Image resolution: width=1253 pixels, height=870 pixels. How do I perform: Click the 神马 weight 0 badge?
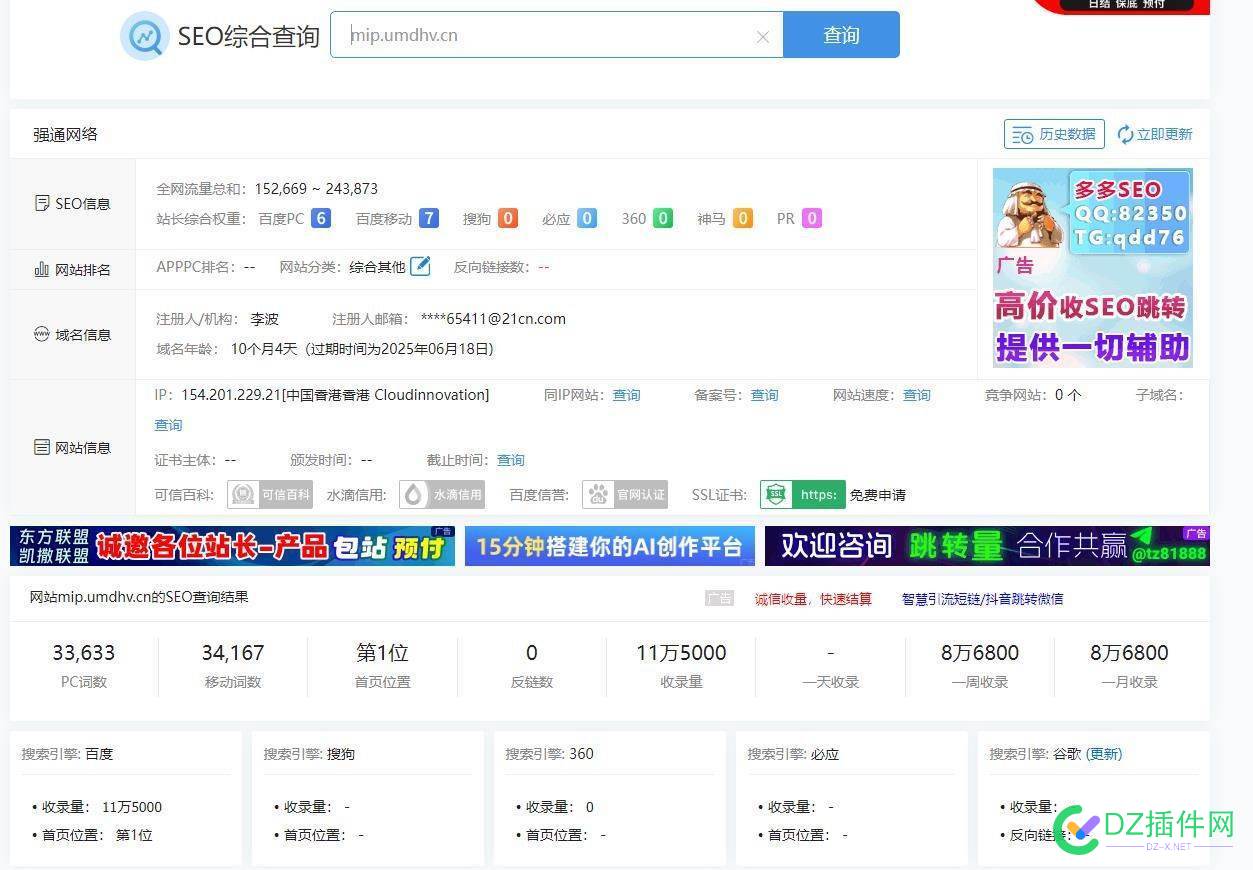742,218
